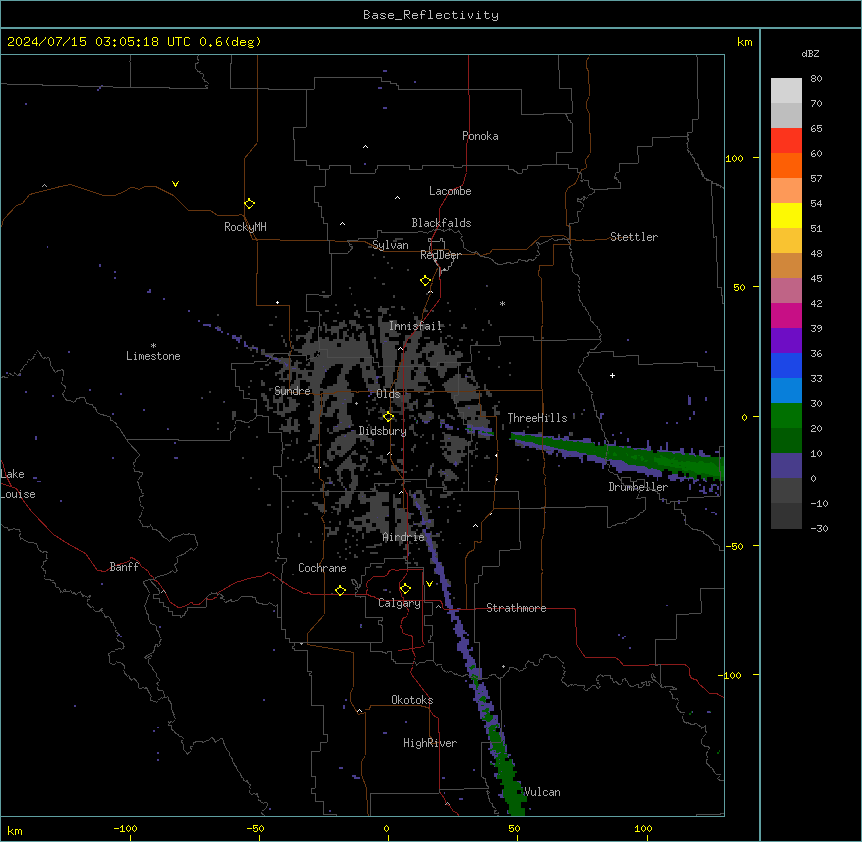Select the magenta 39-42 dBZ legend swatch

coord(786,315)
